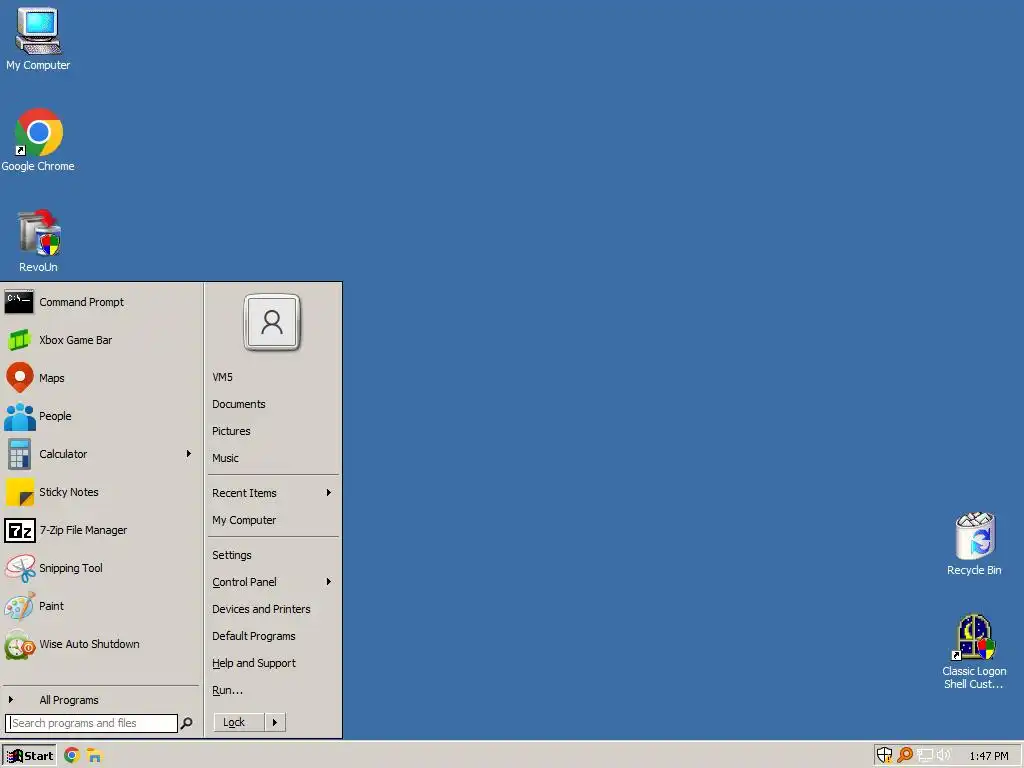This screenshot has height=768, width=1024.
Task: Click the Maps pin icon
Action: point(20,377)
